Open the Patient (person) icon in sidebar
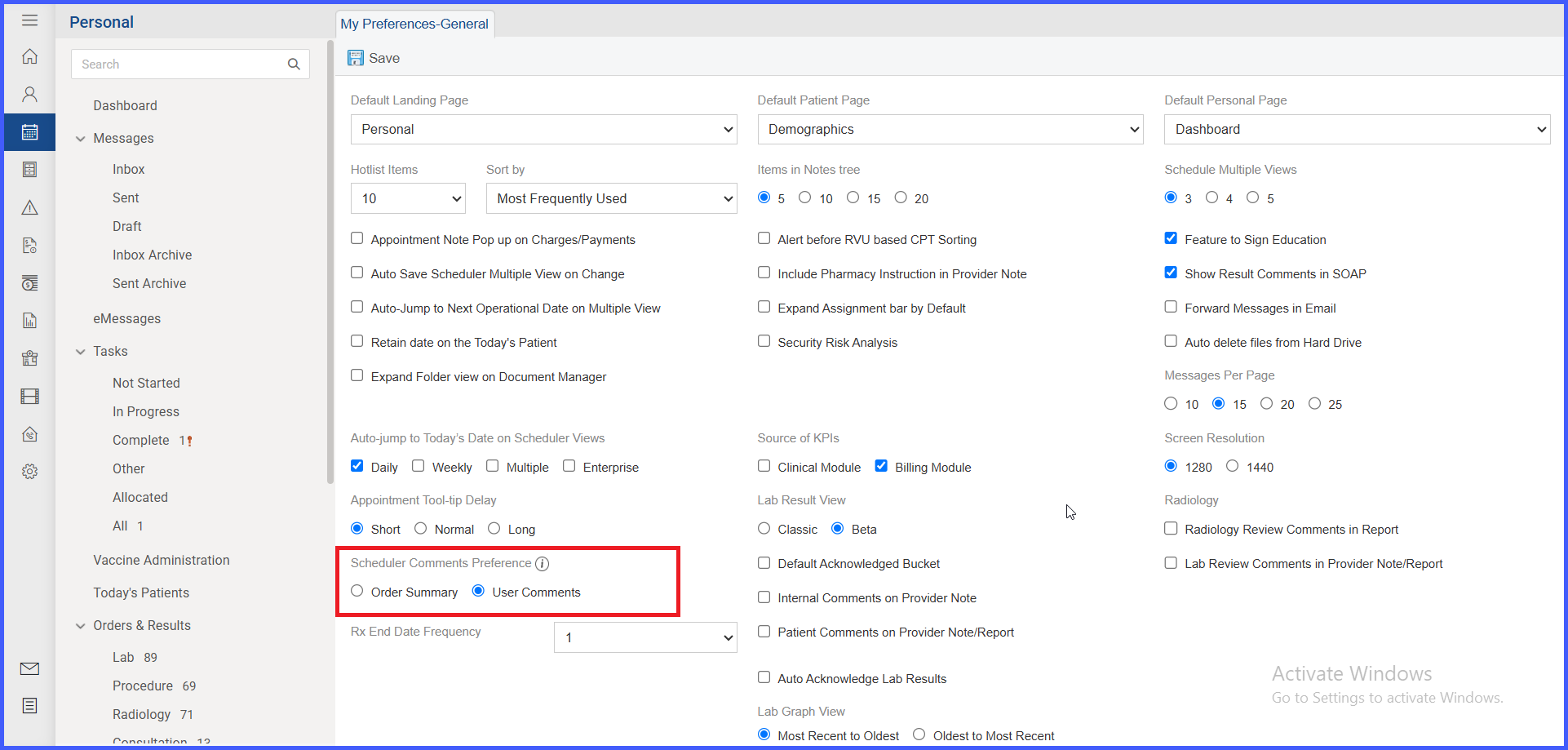The width and height of the screenshot is (1568, 750). pyautogui.click(x=29, y=94)
